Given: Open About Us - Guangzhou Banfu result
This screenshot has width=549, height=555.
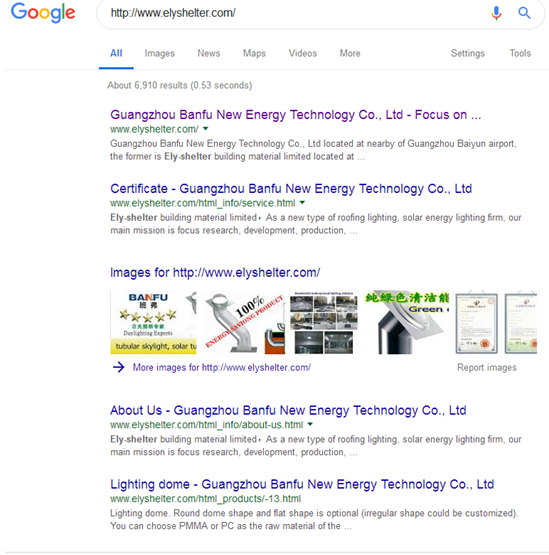Looking at the screenshot, I should coord(288,410).
